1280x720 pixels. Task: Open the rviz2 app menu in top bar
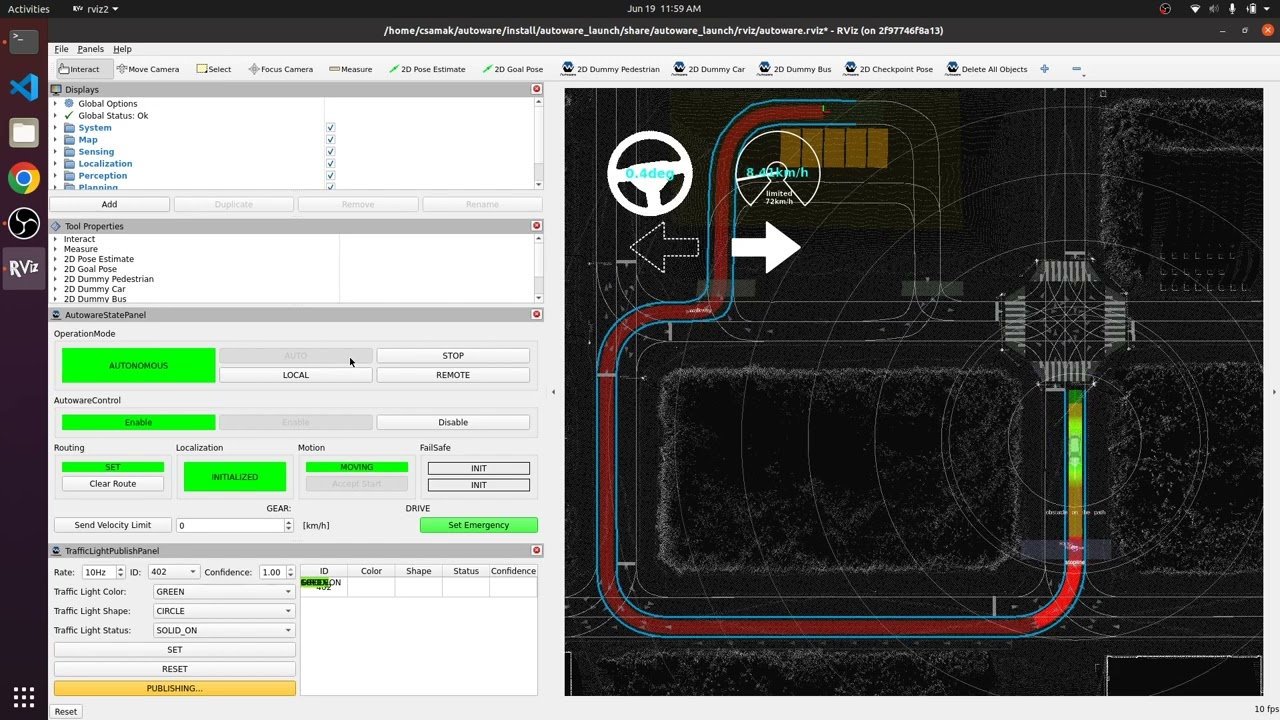click(x=95, y=9)
